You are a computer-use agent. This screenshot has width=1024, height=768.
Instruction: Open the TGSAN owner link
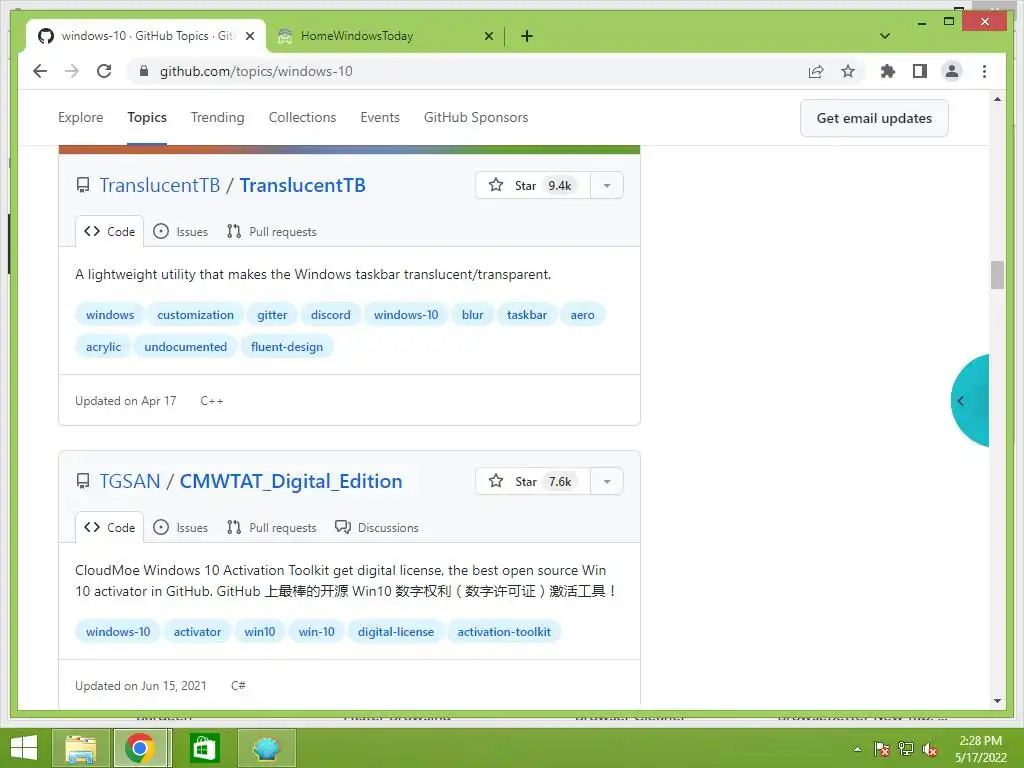click(x=129, y=481)
